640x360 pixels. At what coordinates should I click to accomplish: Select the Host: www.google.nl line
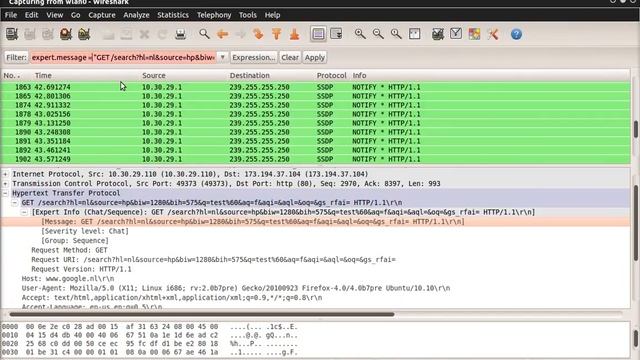tap(68, 279)
